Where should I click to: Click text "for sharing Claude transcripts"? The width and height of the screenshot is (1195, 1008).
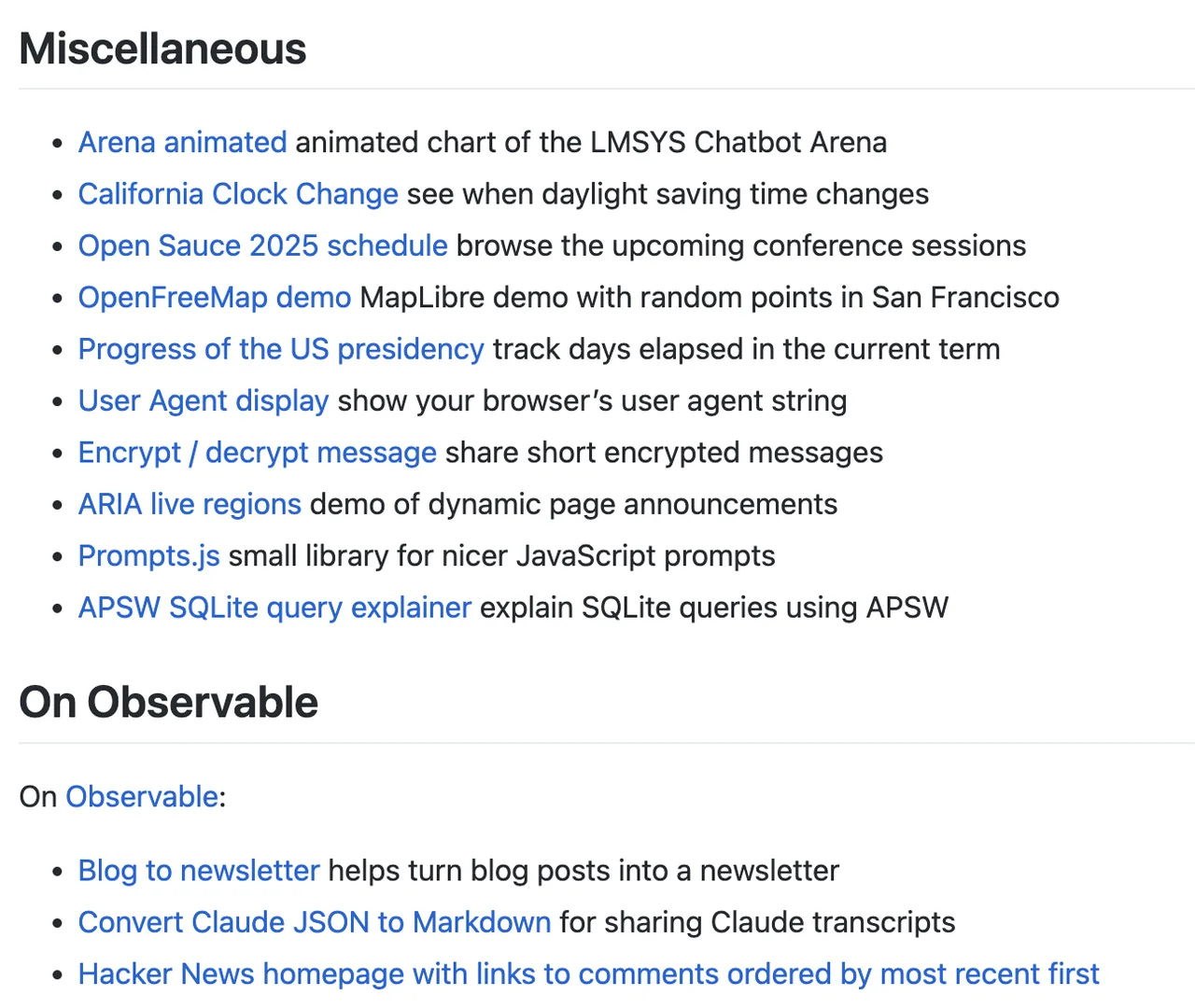pos(757,922)
